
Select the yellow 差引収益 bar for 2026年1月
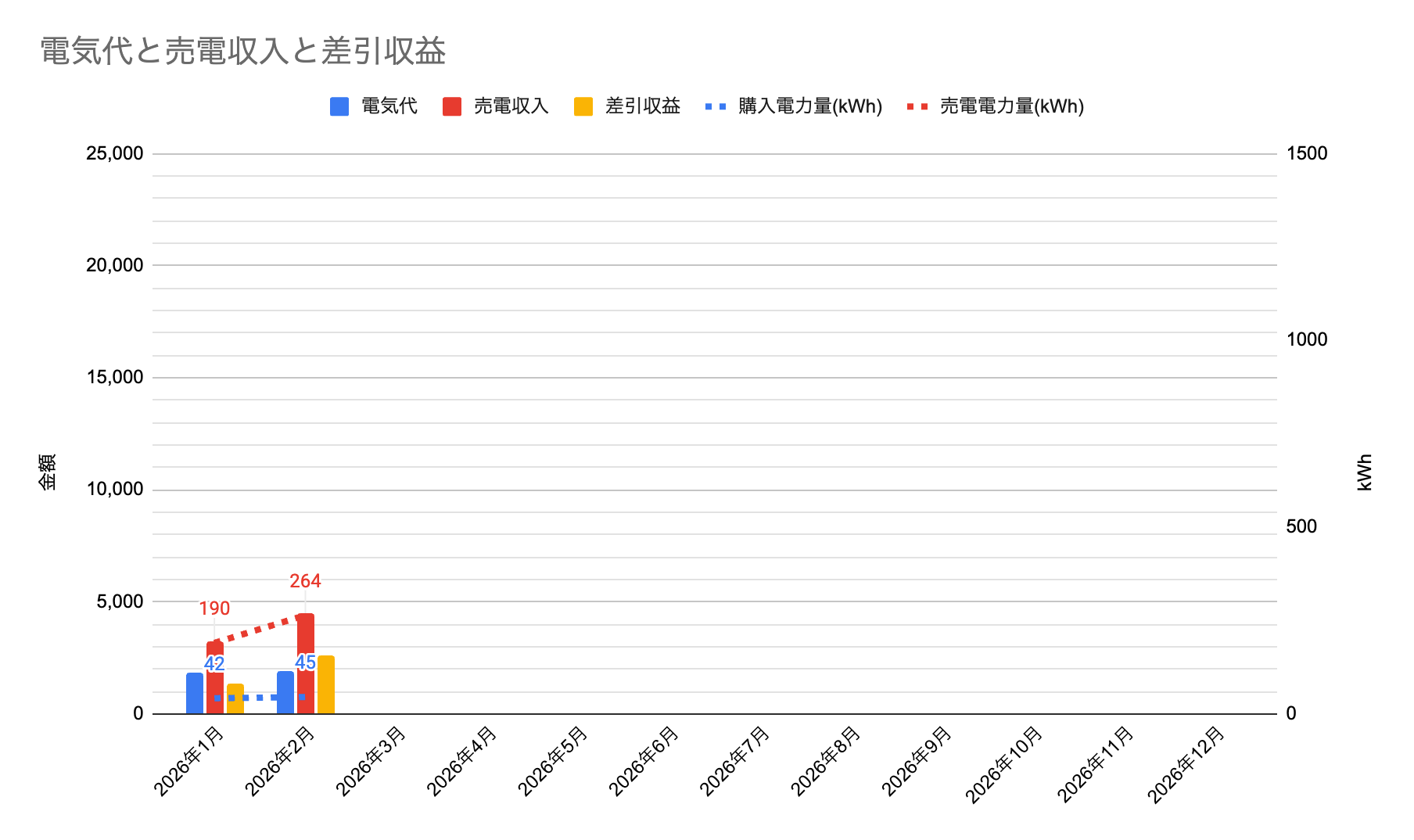point(235,699)
